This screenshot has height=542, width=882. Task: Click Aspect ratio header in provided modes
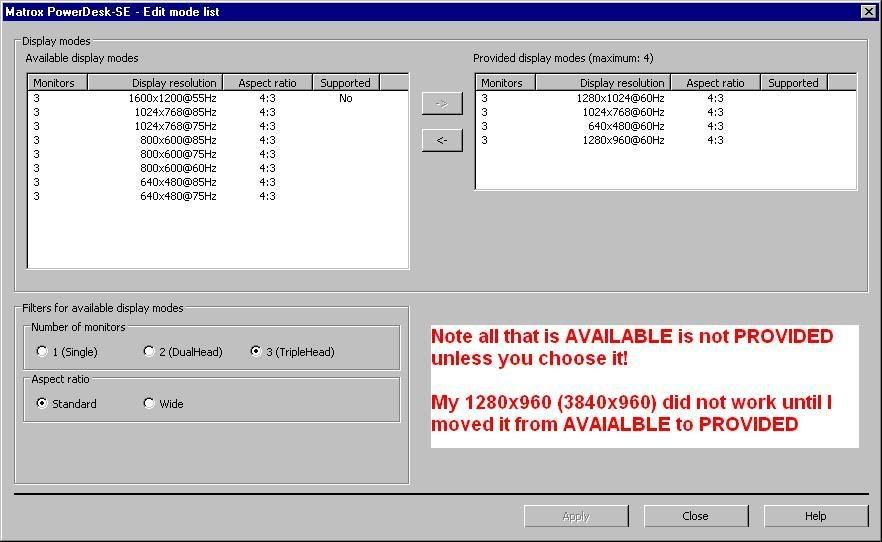(x=716, y=83)
